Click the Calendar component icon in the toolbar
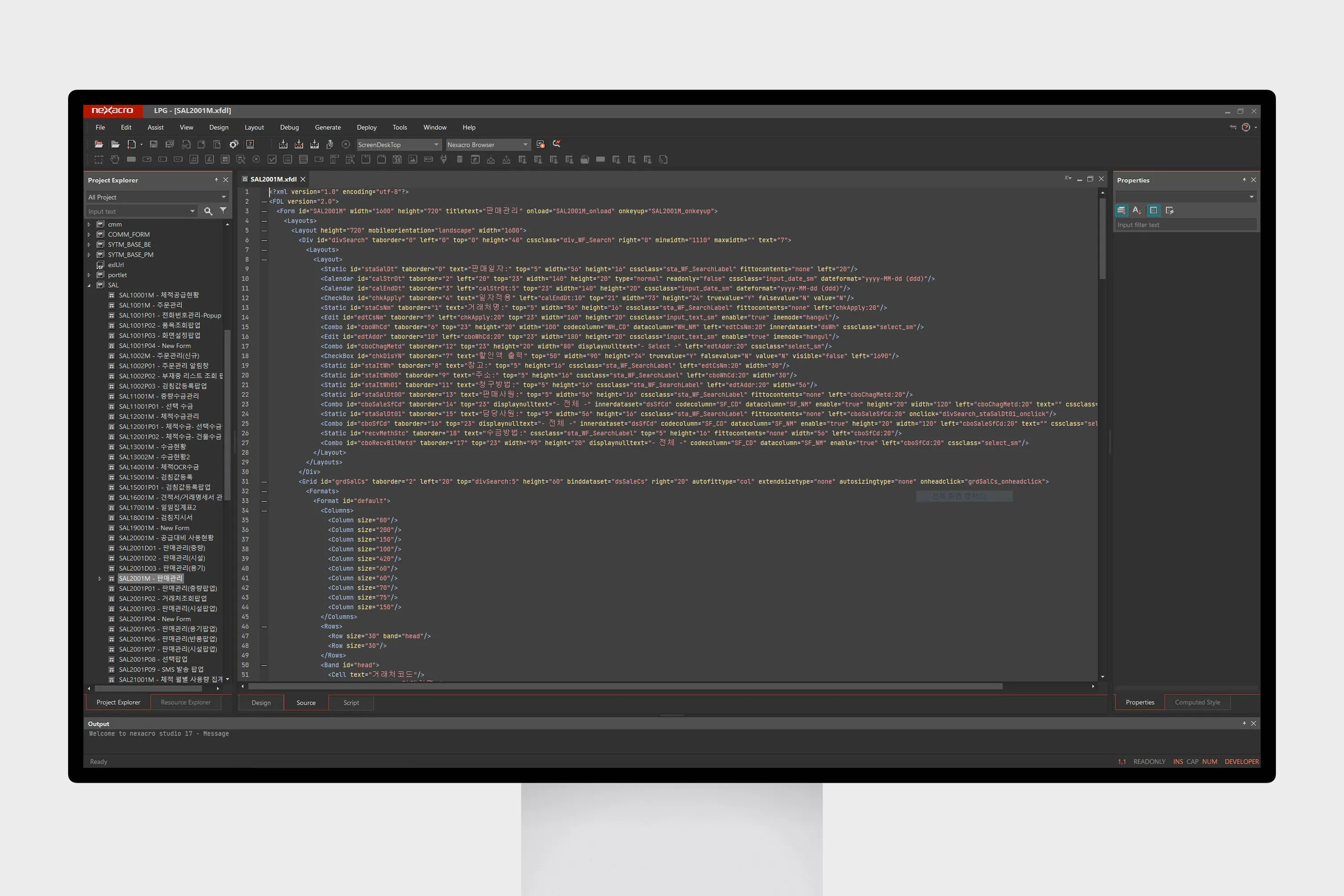Viewport: 1344px width, 896px height. tap(397, 159)
